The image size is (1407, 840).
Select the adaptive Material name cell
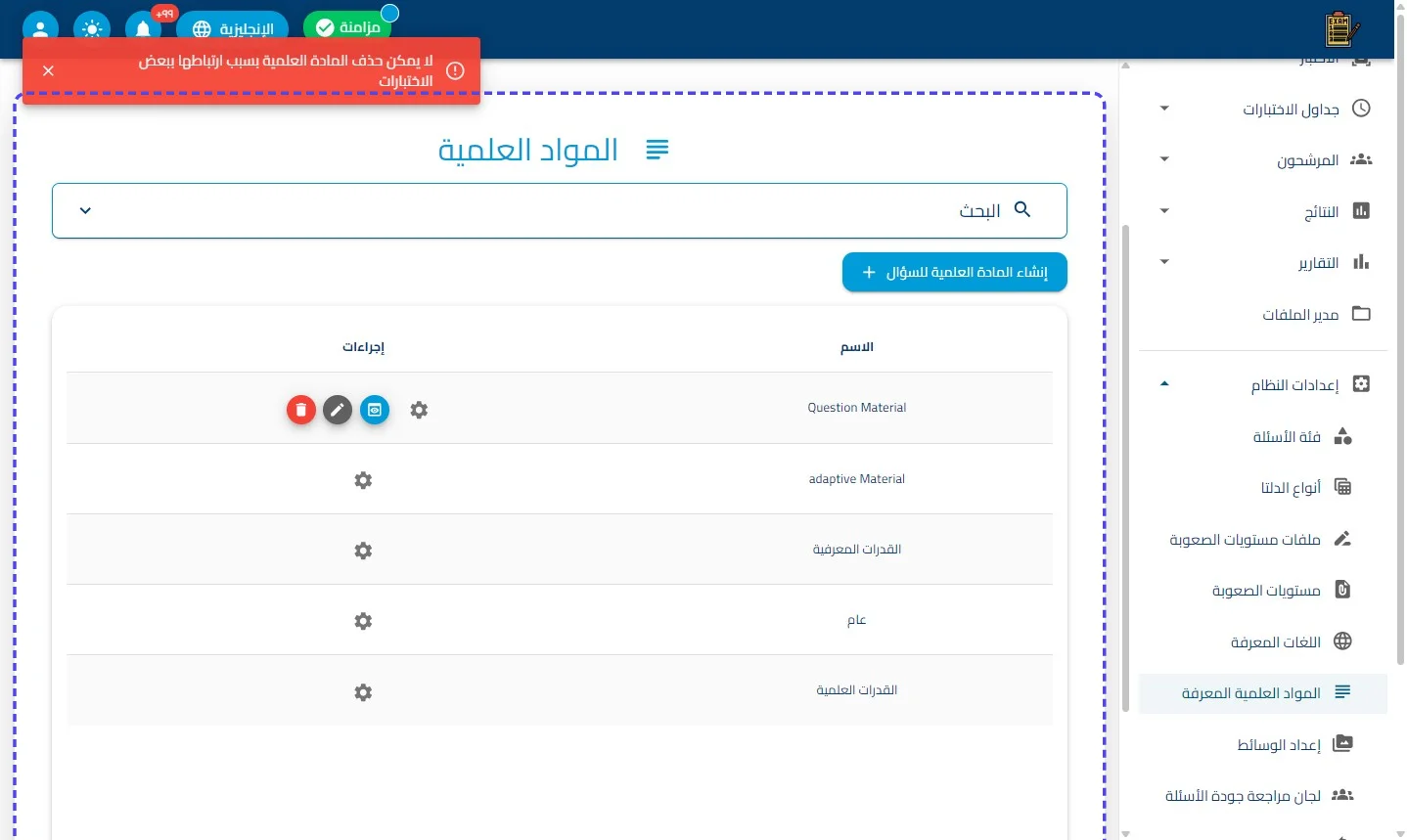857,479
